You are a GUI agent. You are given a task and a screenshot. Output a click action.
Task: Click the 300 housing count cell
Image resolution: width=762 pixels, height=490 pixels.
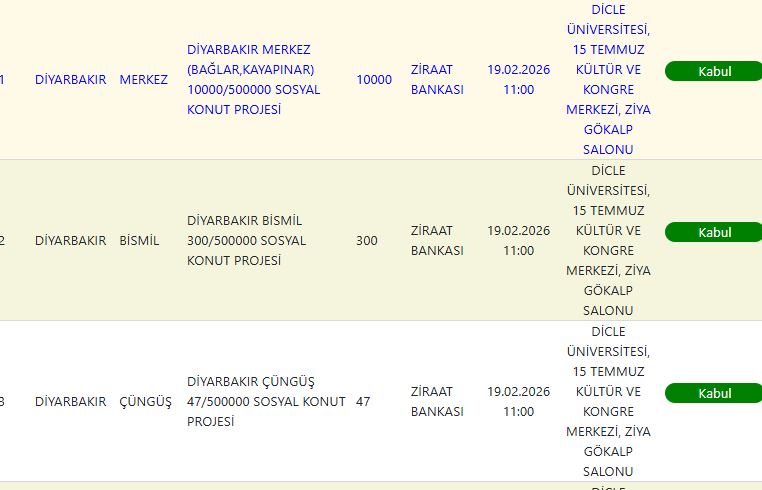[366, 241]
